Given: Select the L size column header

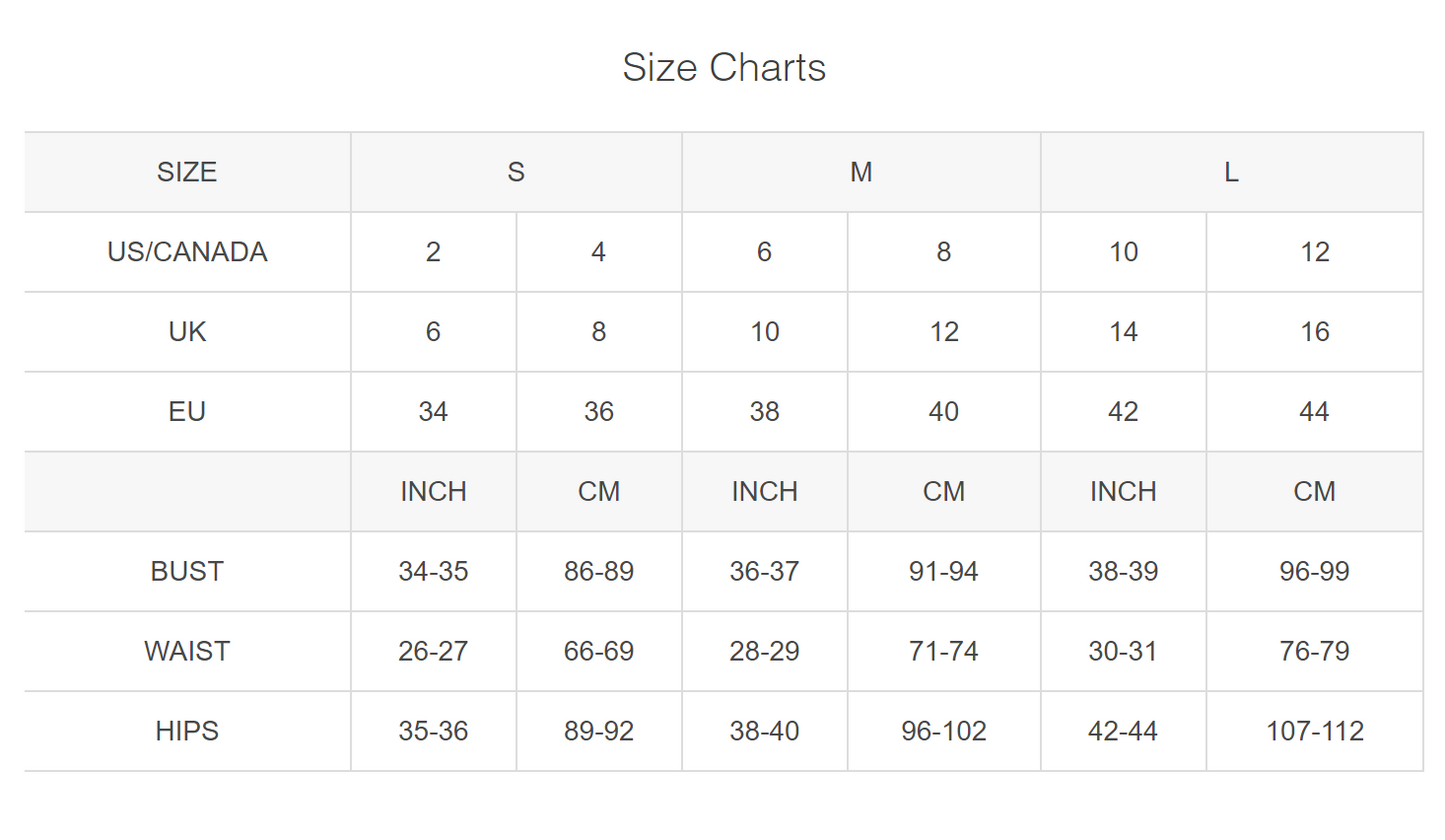Looking at the screenshot, I should tap(1231, 172).
